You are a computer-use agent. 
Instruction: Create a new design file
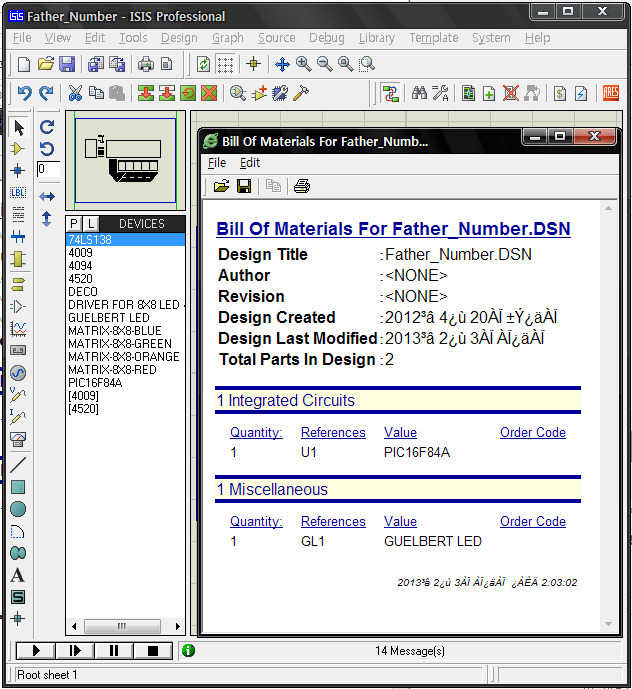coord(24,64)
